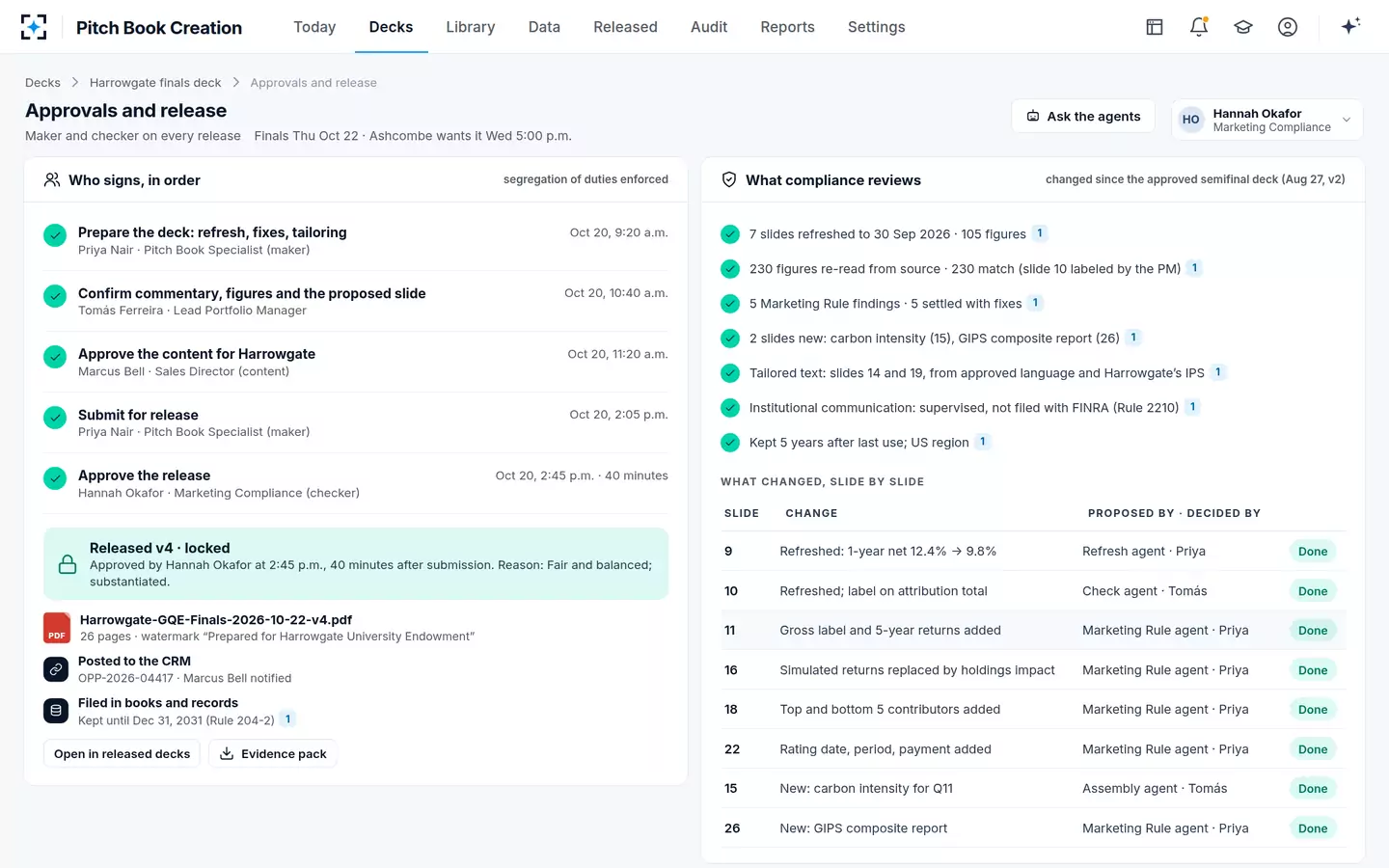
Task: Click the link icon beside Posted to the CRM
Action: 56,669
